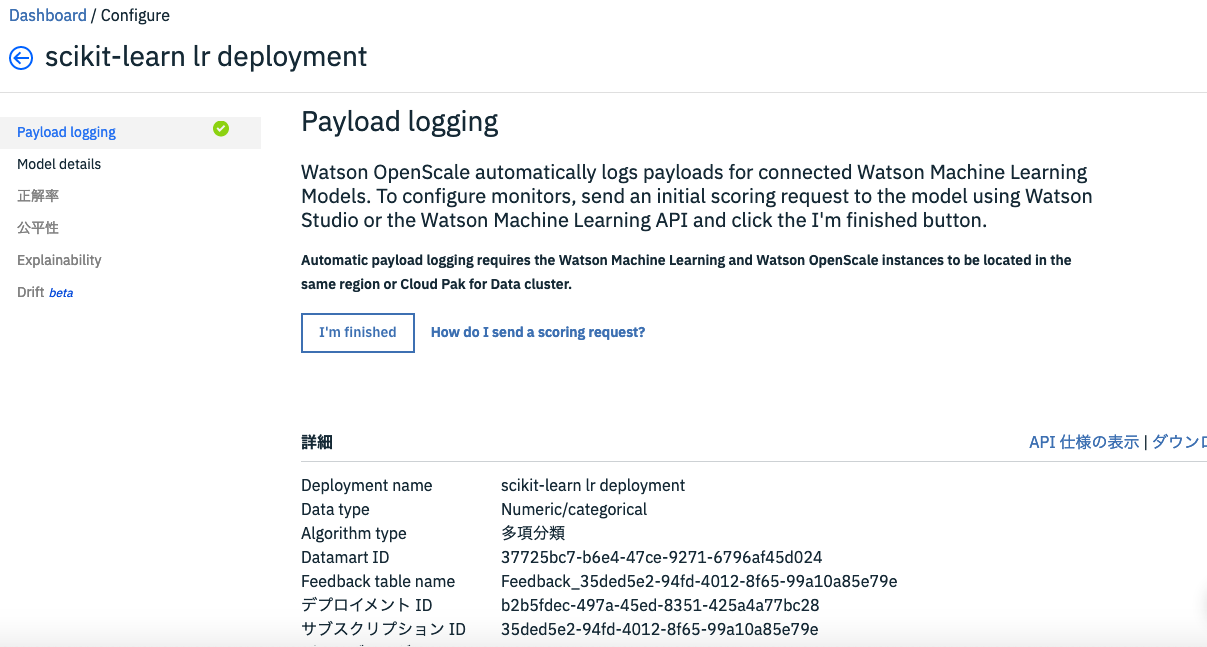Image resolution: width=1207 pixels, height=647 pixels.
Task: Click the bold automatic payload logging note
Action: point(686,272)
